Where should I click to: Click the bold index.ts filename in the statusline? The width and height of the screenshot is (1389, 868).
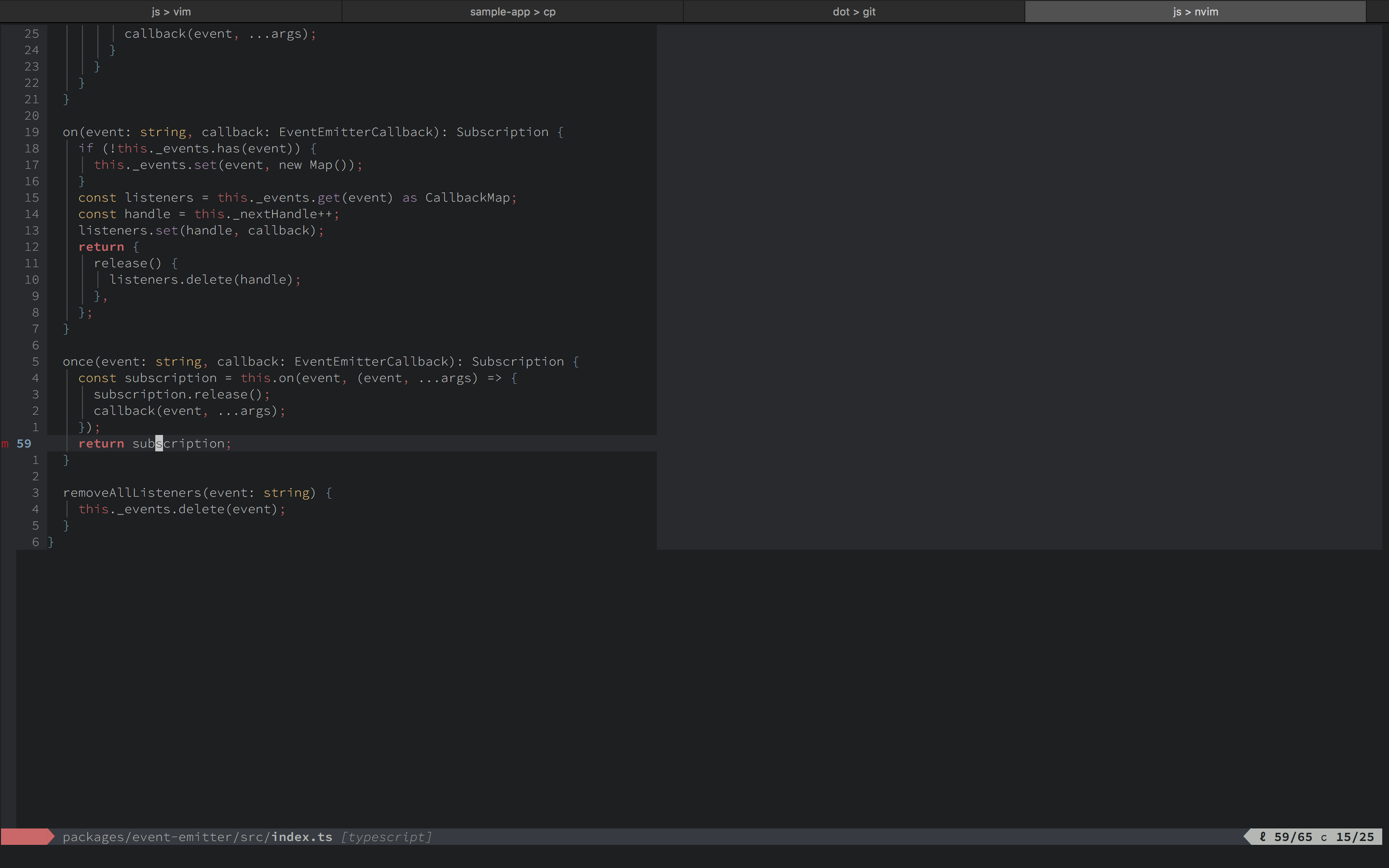click(301, 837)
